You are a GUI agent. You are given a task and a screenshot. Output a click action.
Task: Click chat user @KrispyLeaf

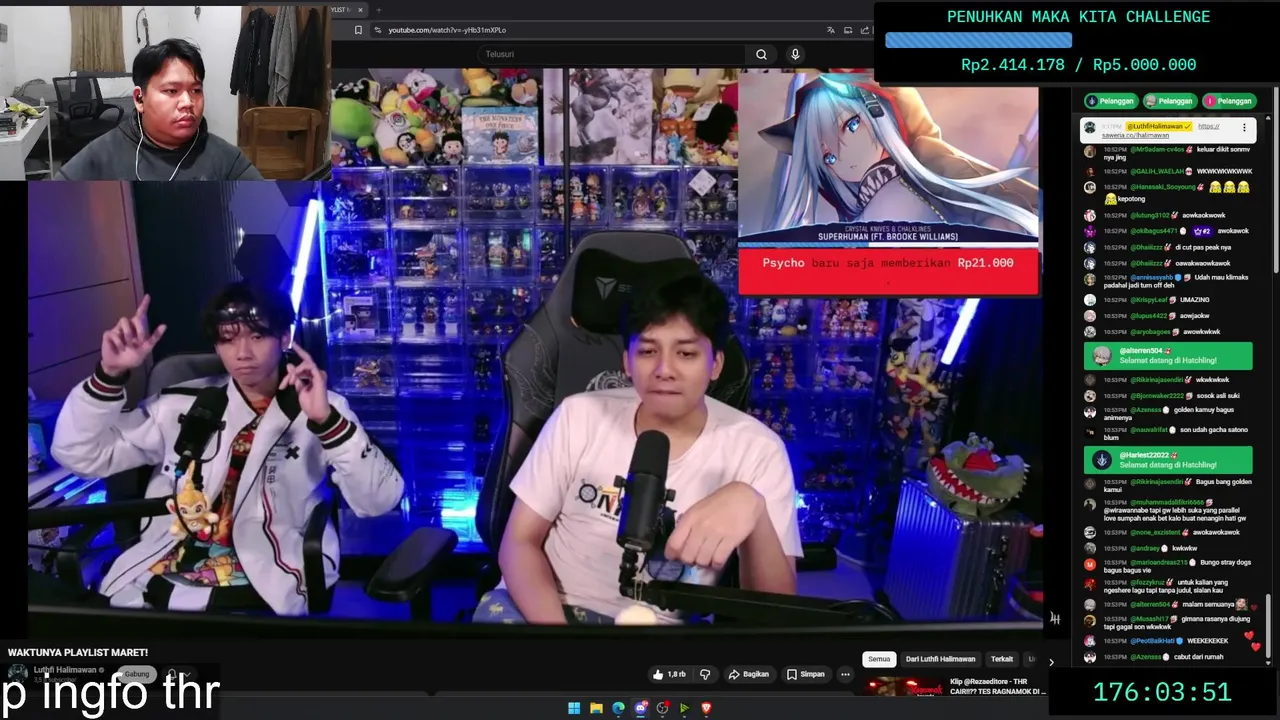coord(1148,299)
